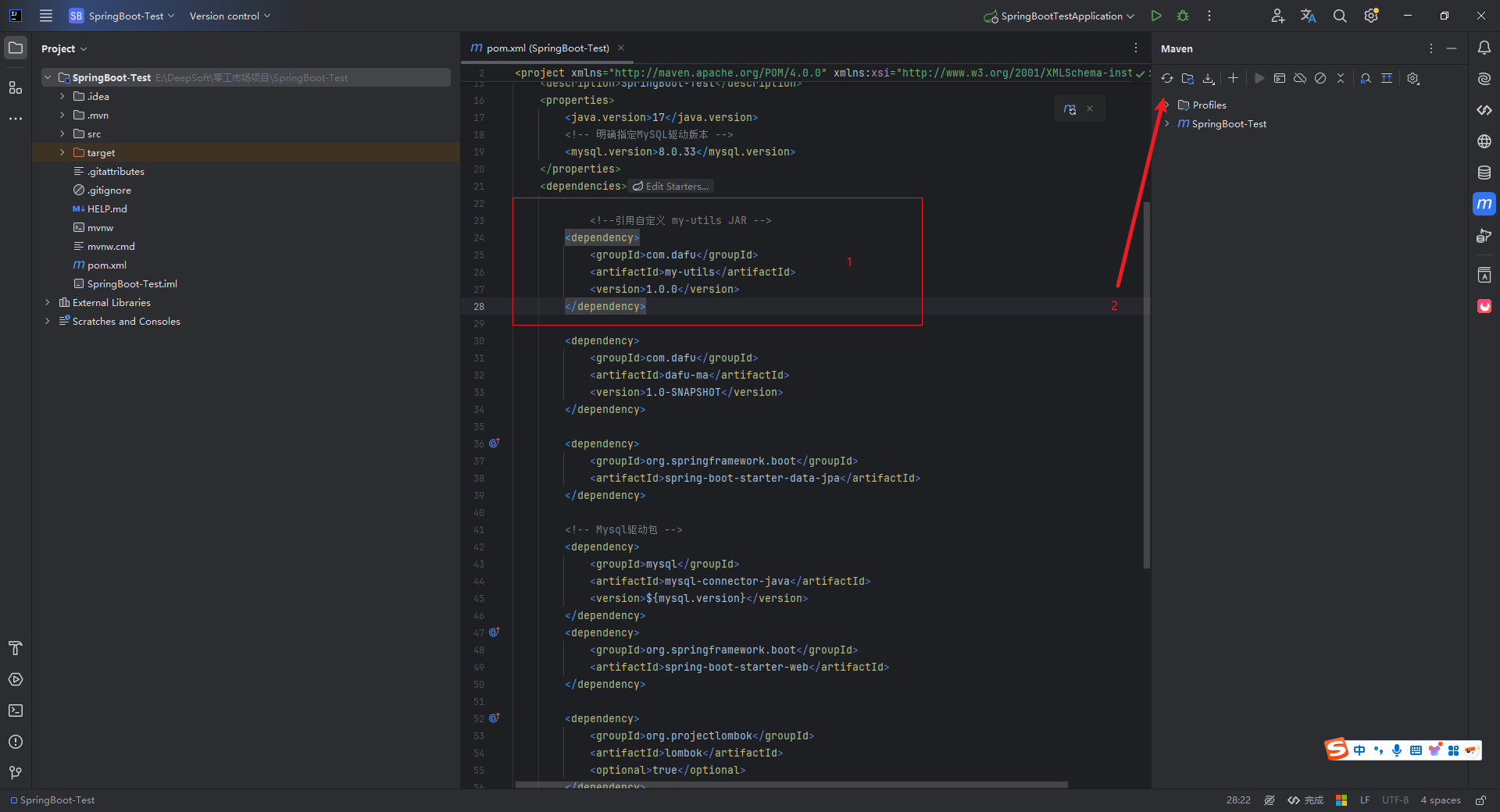Open Notifications bell
The image size is (1500, 812).
[1484, 48]
